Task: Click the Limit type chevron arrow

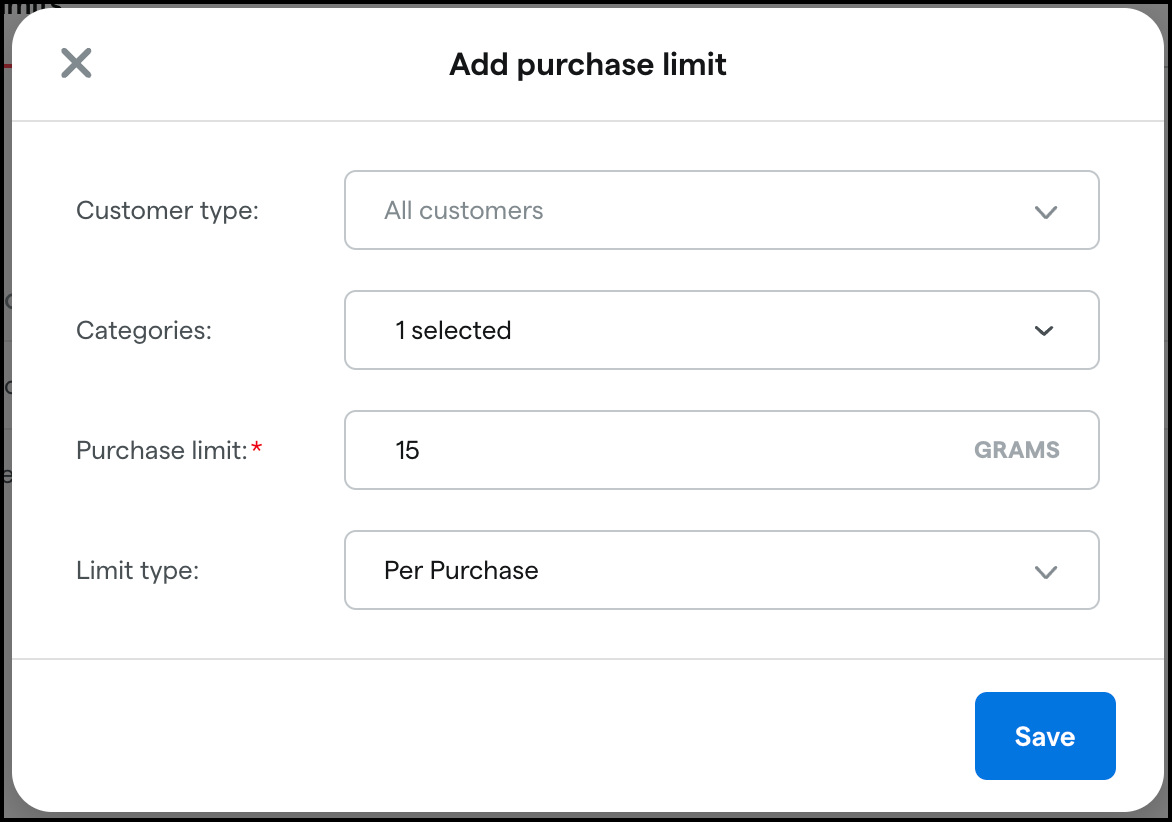Action: coord(1046,571)
